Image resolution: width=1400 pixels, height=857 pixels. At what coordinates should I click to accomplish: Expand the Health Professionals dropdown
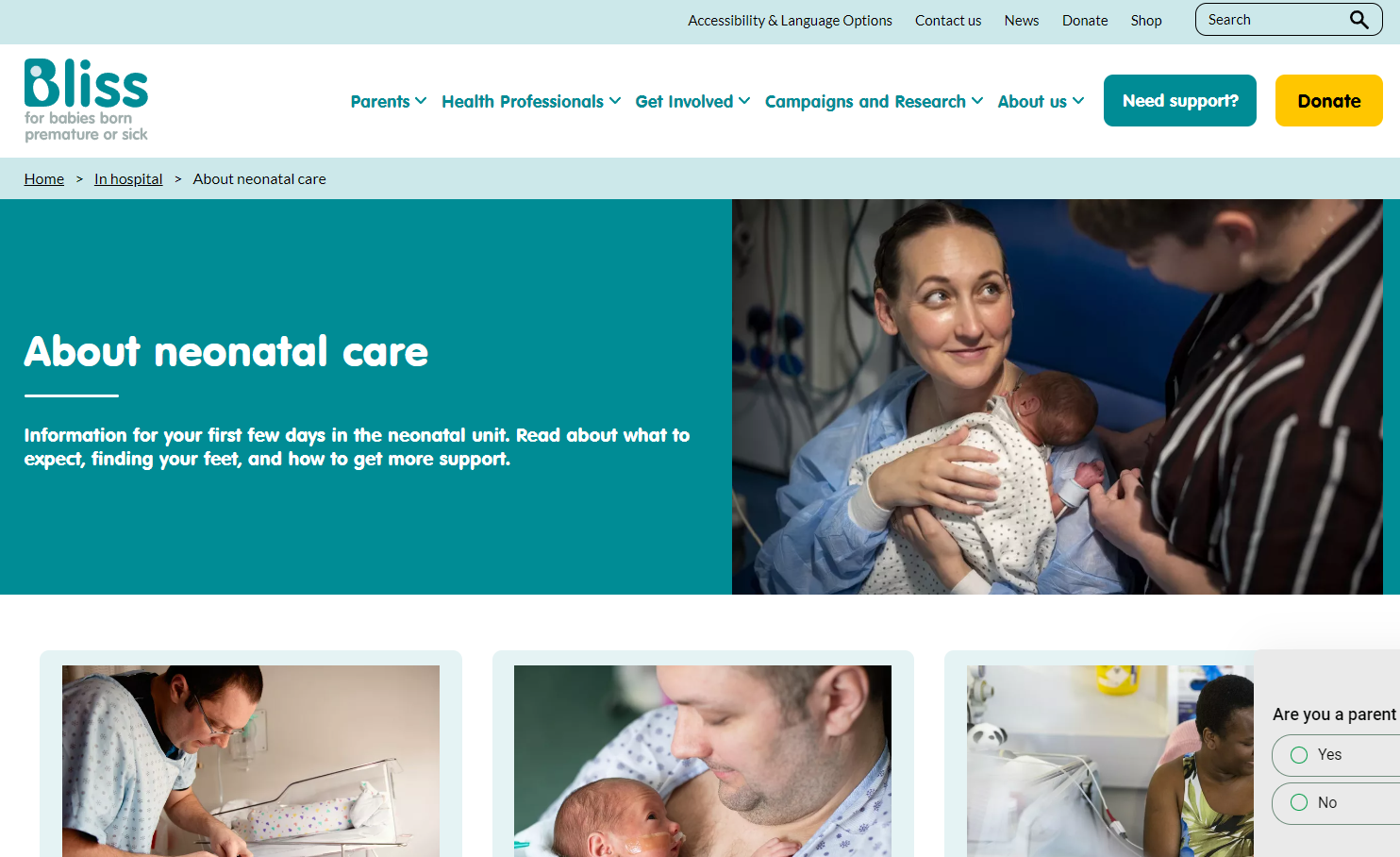[531, 101]
